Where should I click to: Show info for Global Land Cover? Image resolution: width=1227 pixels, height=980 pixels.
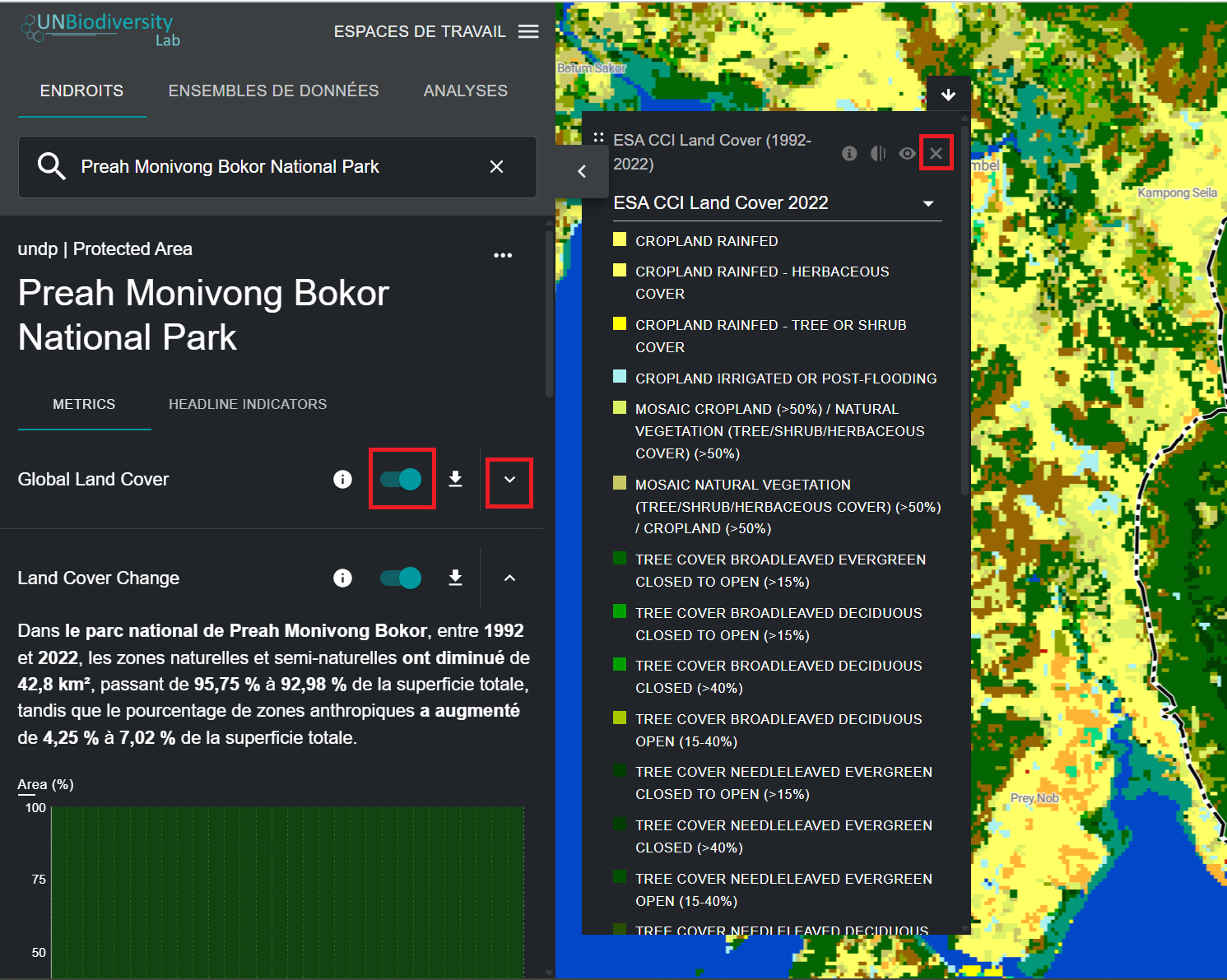click(x=342, y=480)
